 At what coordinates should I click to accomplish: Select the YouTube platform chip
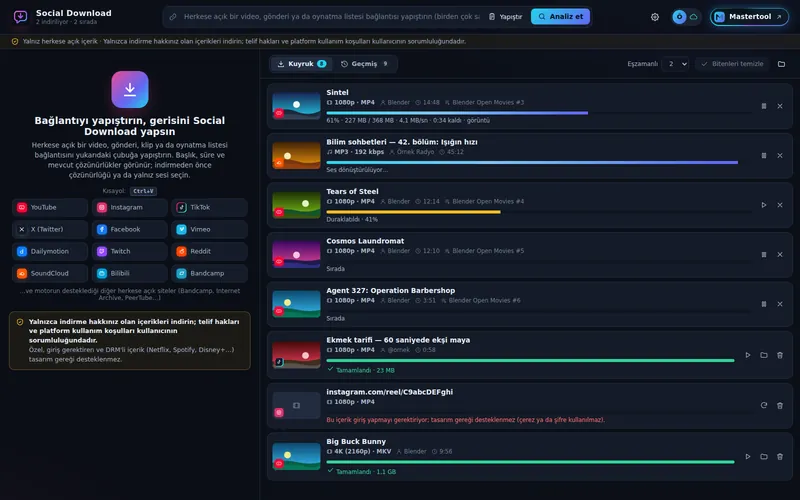[x=50, y=208]
